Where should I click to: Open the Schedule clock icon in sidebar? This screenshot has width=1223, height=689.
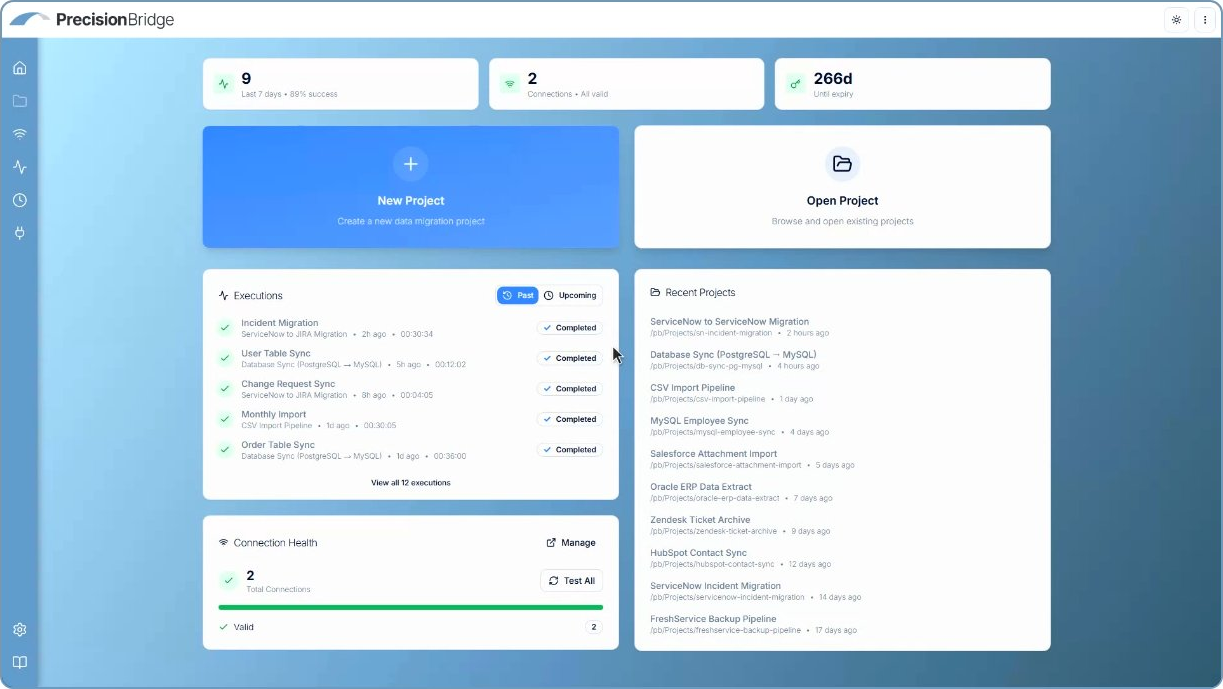pos(20,200)
